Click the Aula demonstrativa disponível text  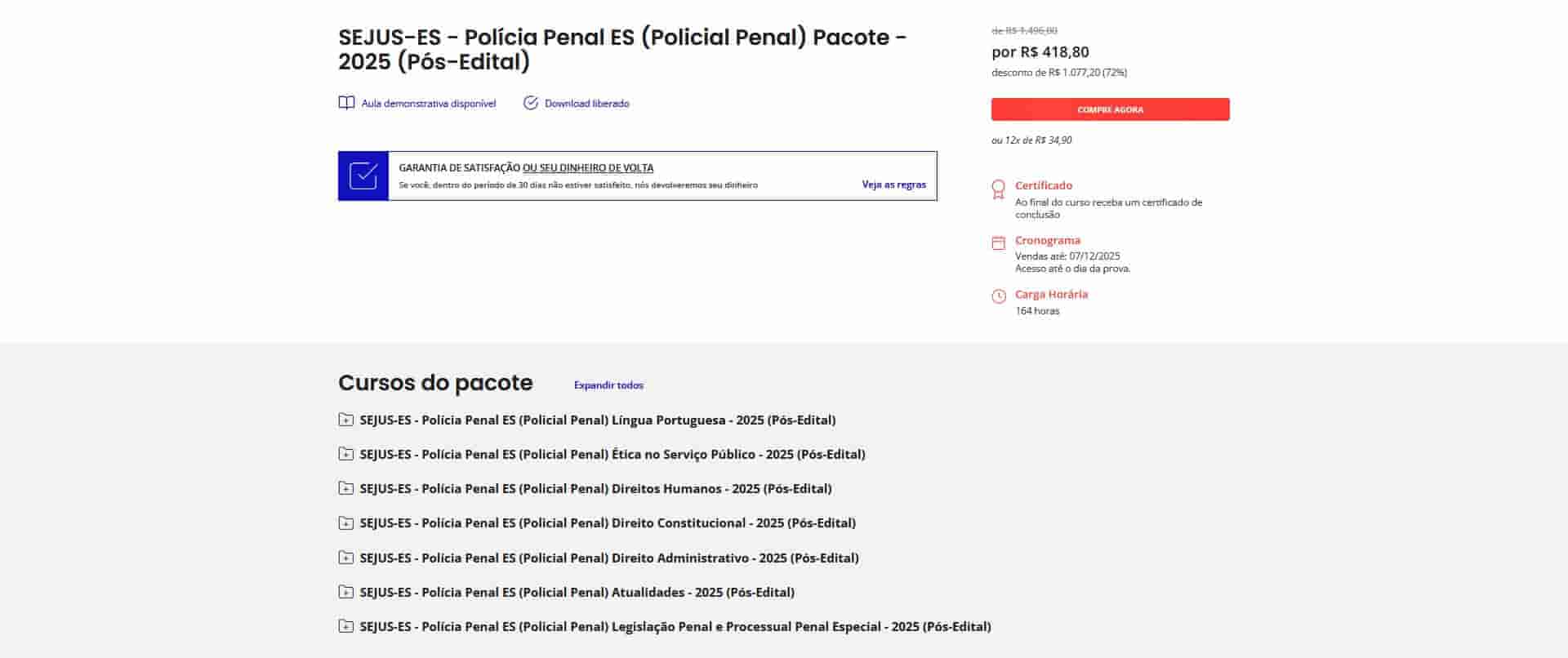tap(429, 104)
